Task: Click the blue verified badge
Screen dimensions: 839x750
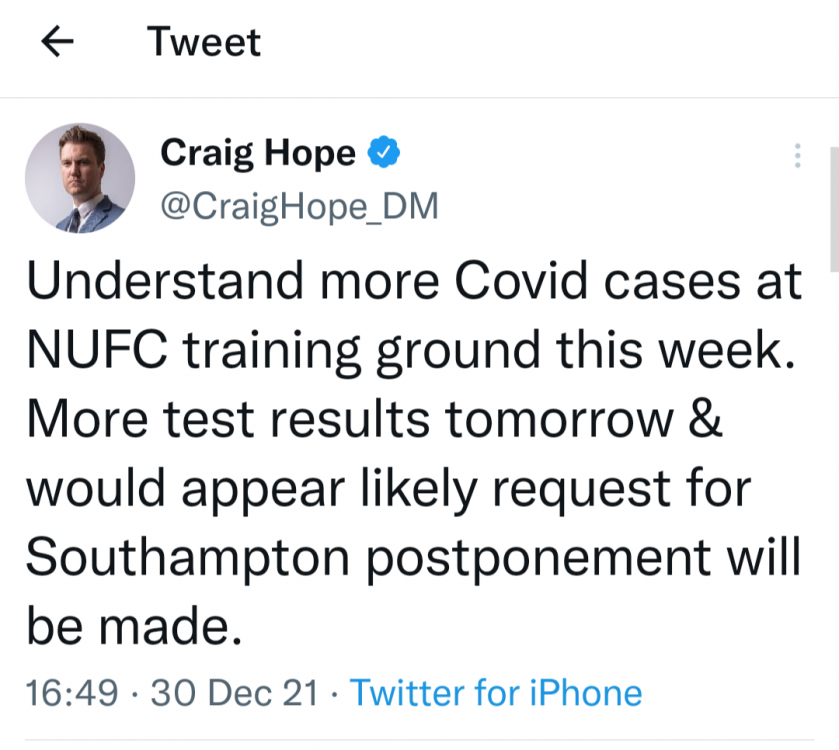Action: [385, 153]
